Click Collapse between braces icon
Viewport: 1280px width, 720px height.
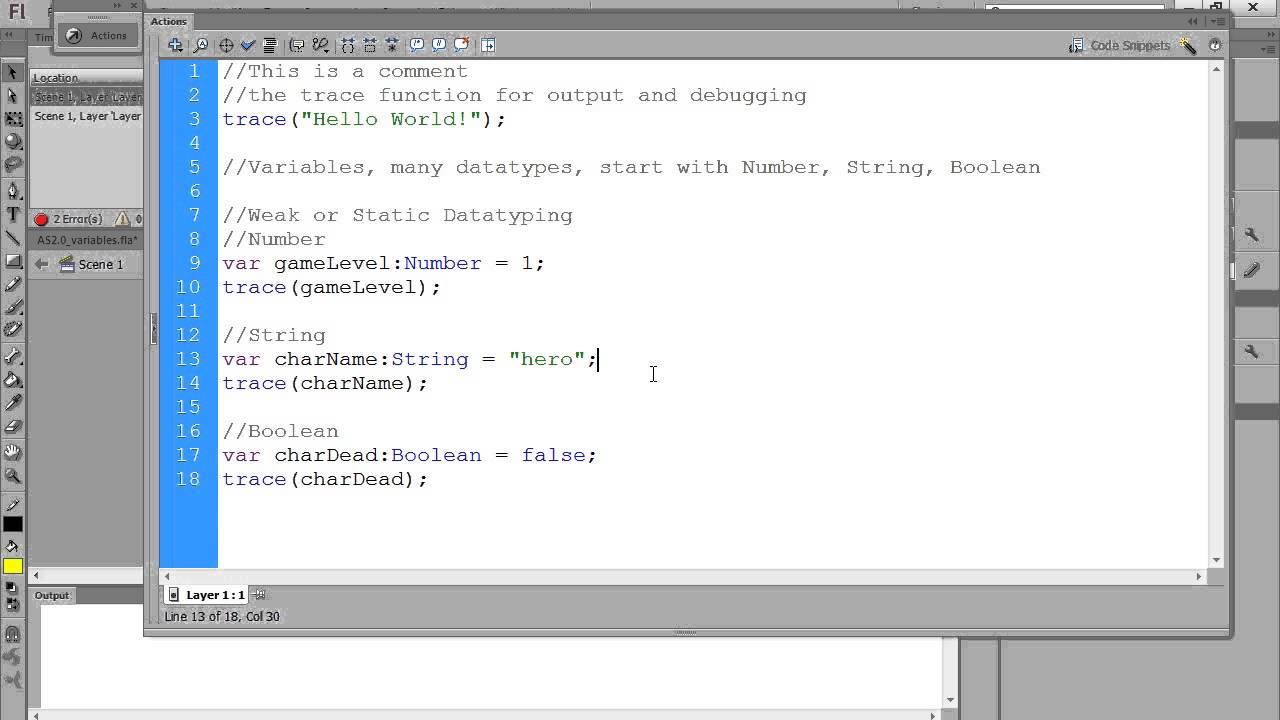point(348,45)
